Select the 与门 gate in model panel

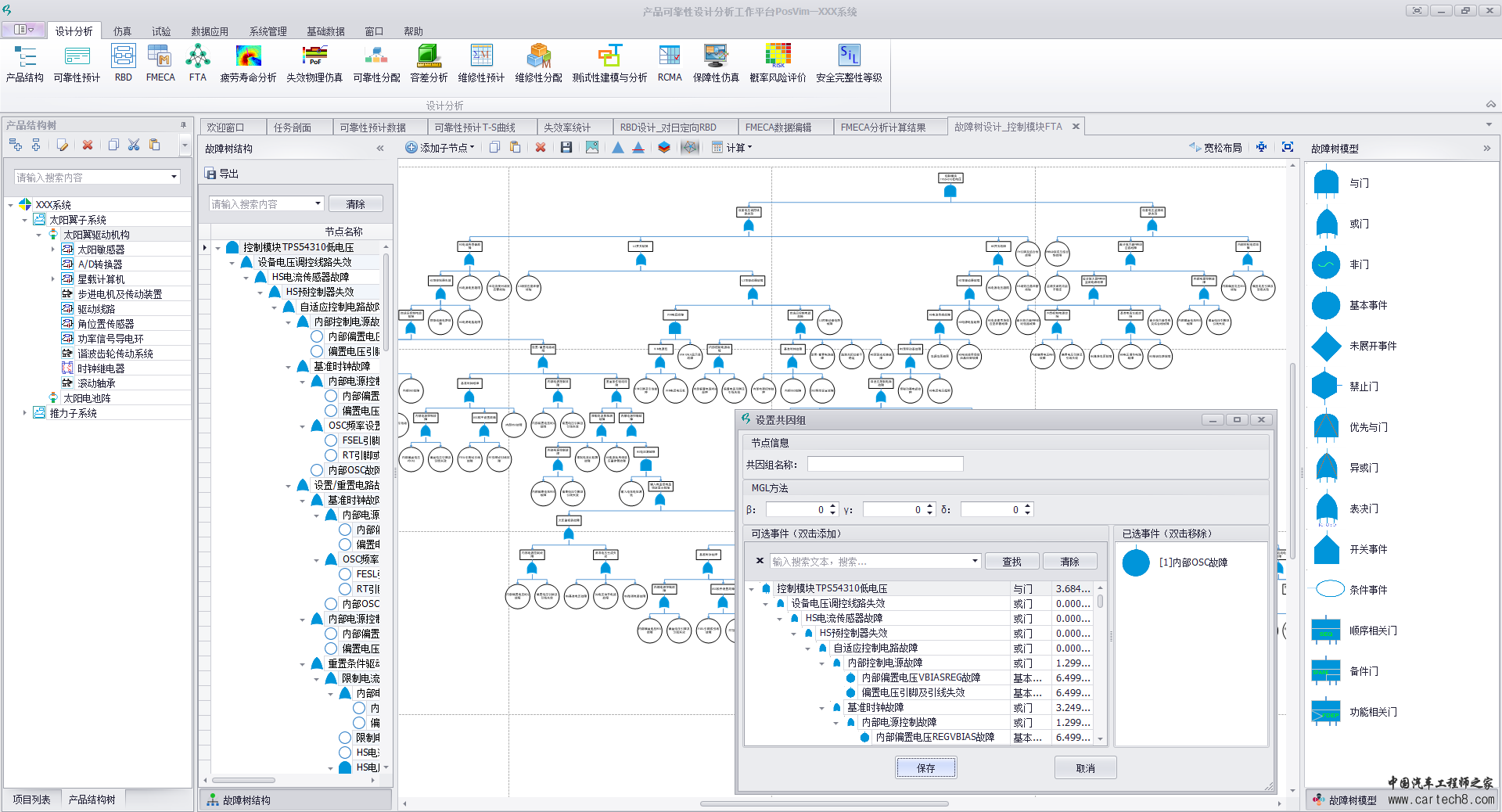[1326, 183]
